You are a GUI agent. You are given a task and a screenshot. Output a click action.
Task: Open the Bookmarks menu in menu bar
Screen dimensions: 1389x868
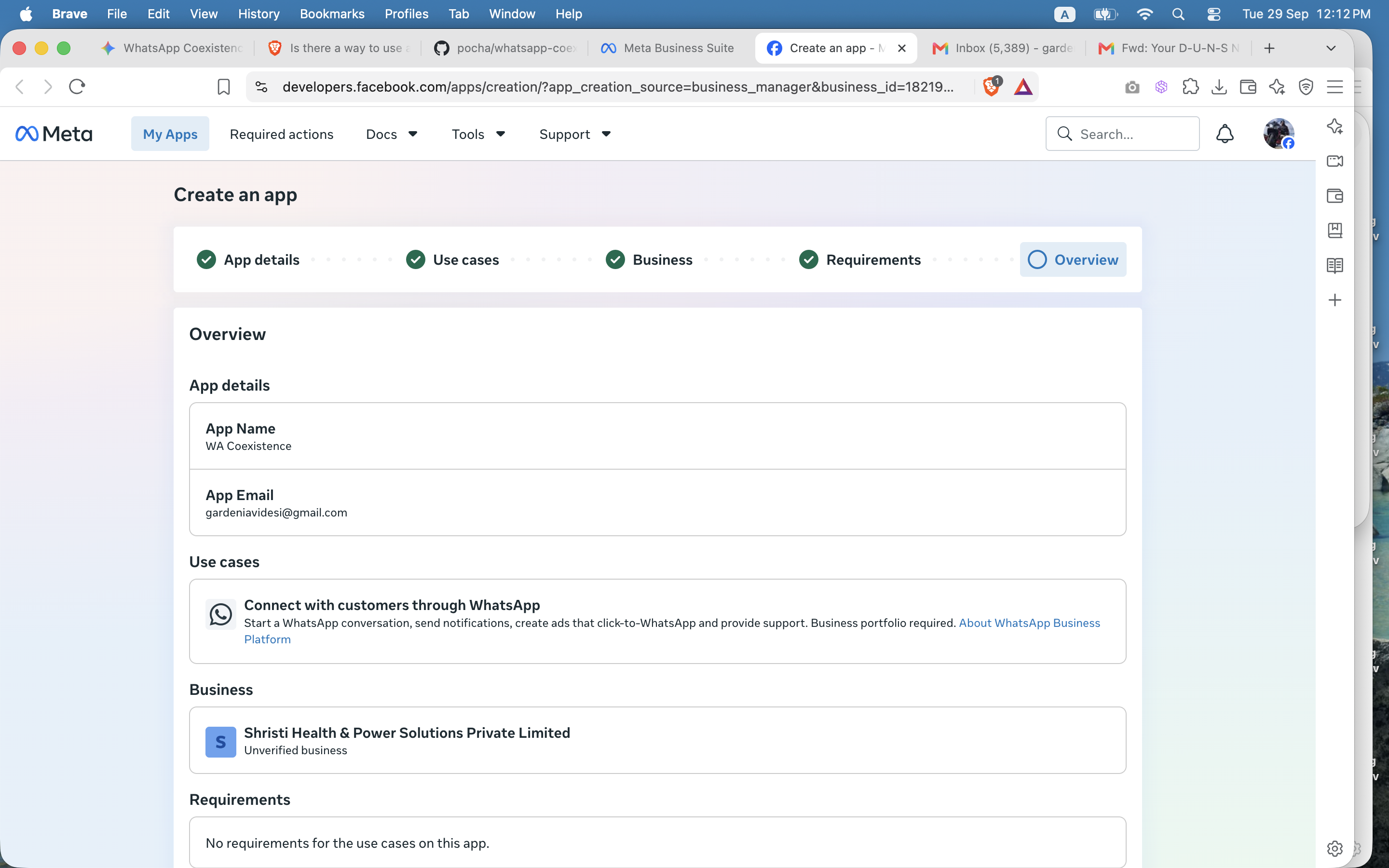tap(332, 14)
